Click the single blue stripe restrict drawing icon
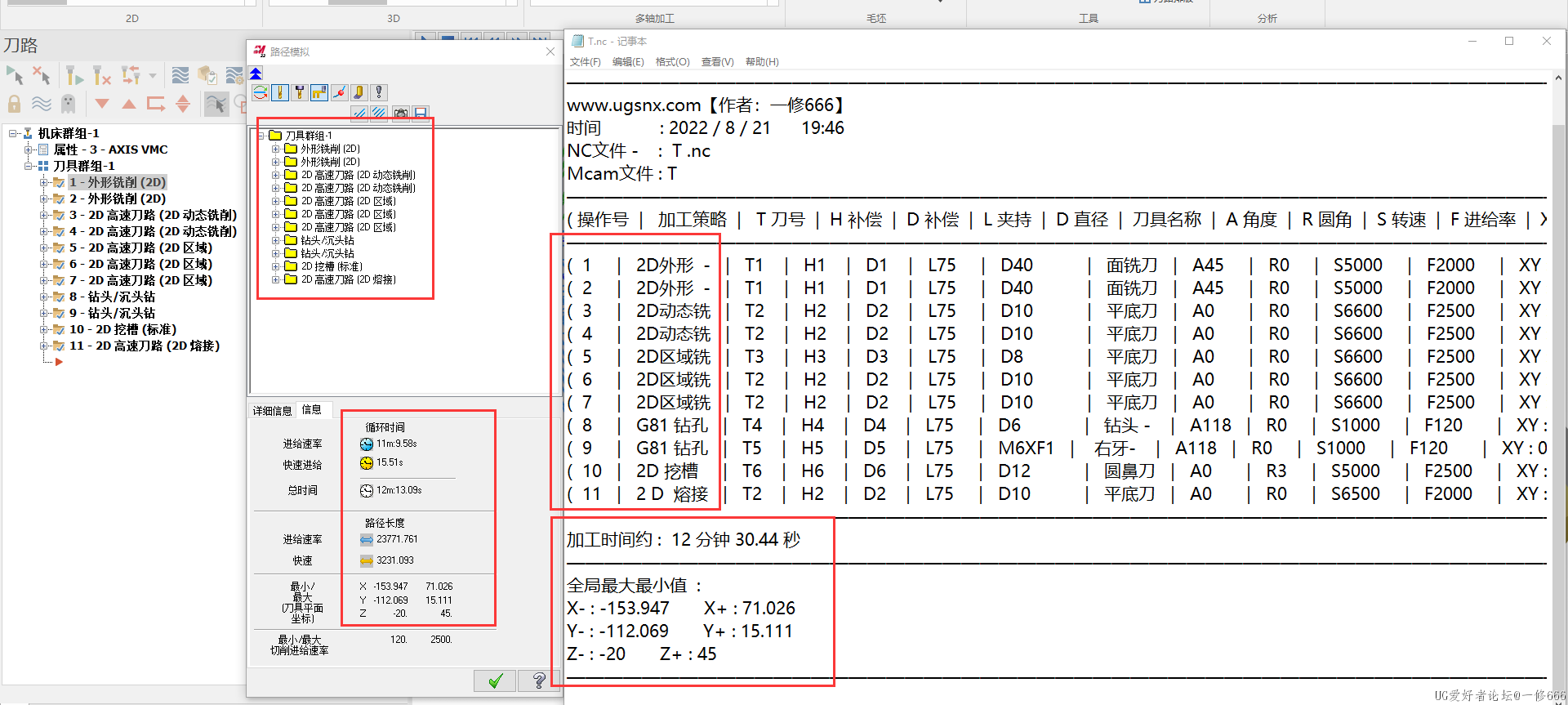Screen dimensions: 1568x705 point(359,113)
